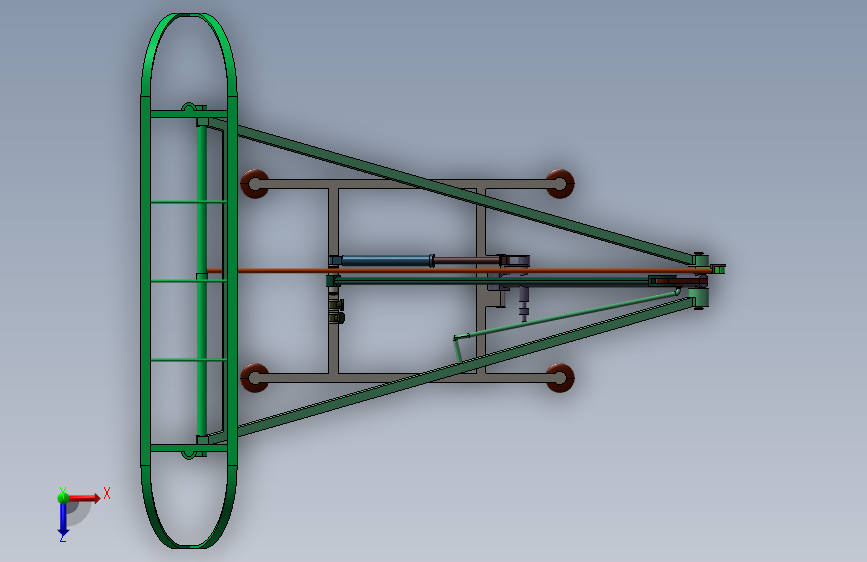The width and height of the screenshot is (867, 562).
Task: Select the lower-left brown round pad
Action: (x=255, y=378)
